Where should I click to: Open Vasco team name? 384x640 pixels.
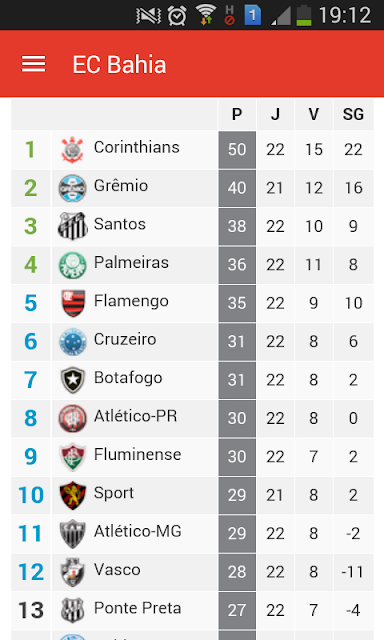[117, 569]
